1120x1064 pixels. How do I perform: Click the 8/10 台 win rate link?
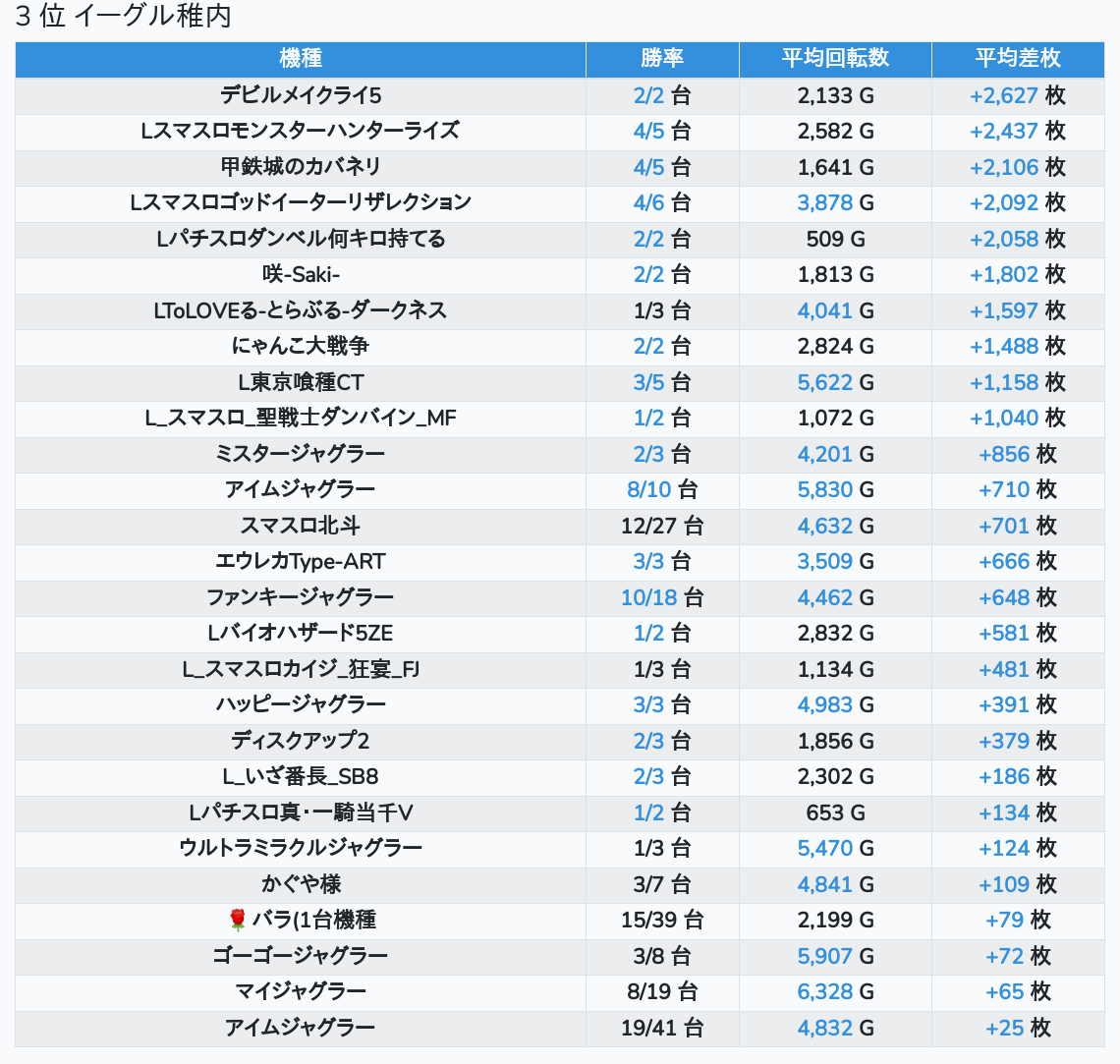coord(648,489)
